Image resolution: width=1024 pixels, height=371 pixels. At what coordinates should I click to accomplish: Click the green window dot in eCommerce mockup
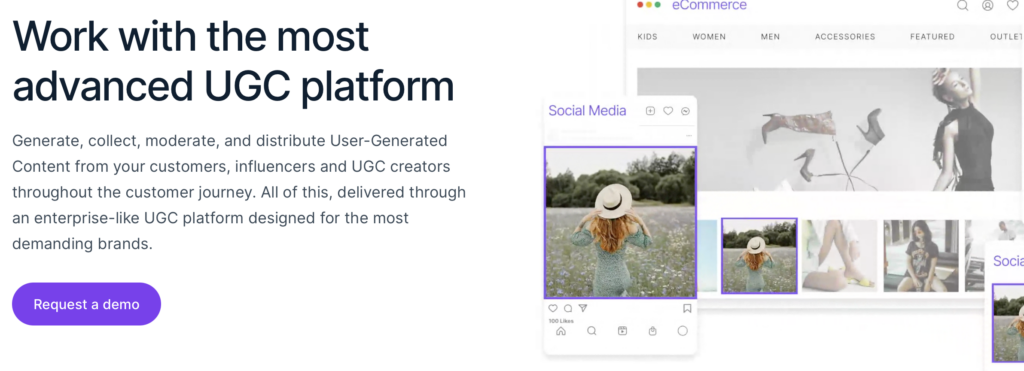tap(658, 5)
